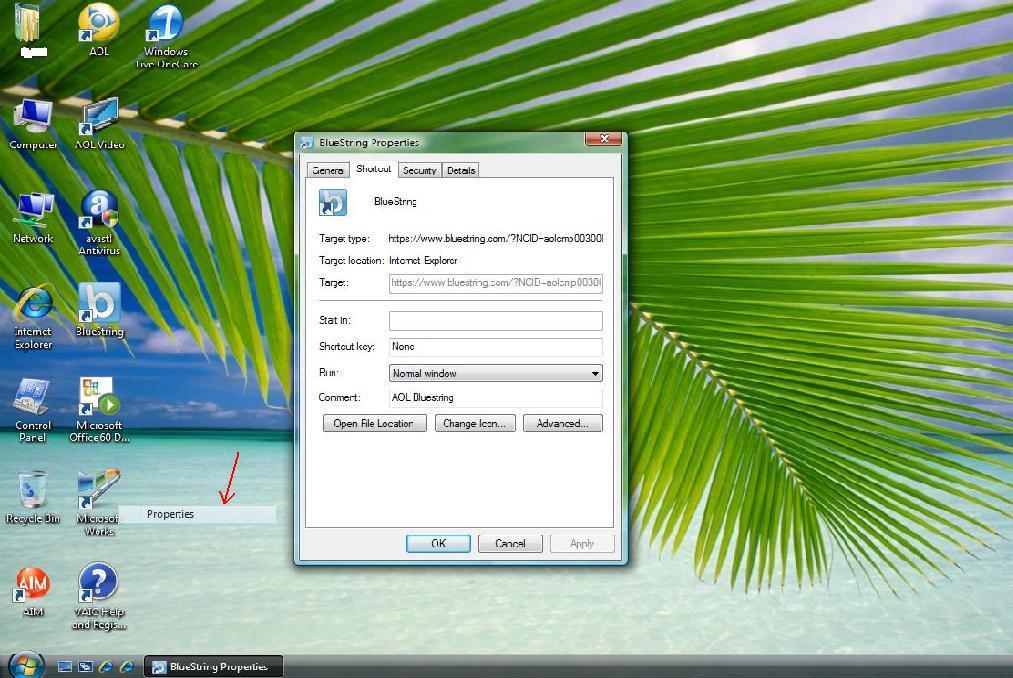Click the BlueString icon in the Properties dialog
Screen dimensions: 1013x678
(333, 202)
